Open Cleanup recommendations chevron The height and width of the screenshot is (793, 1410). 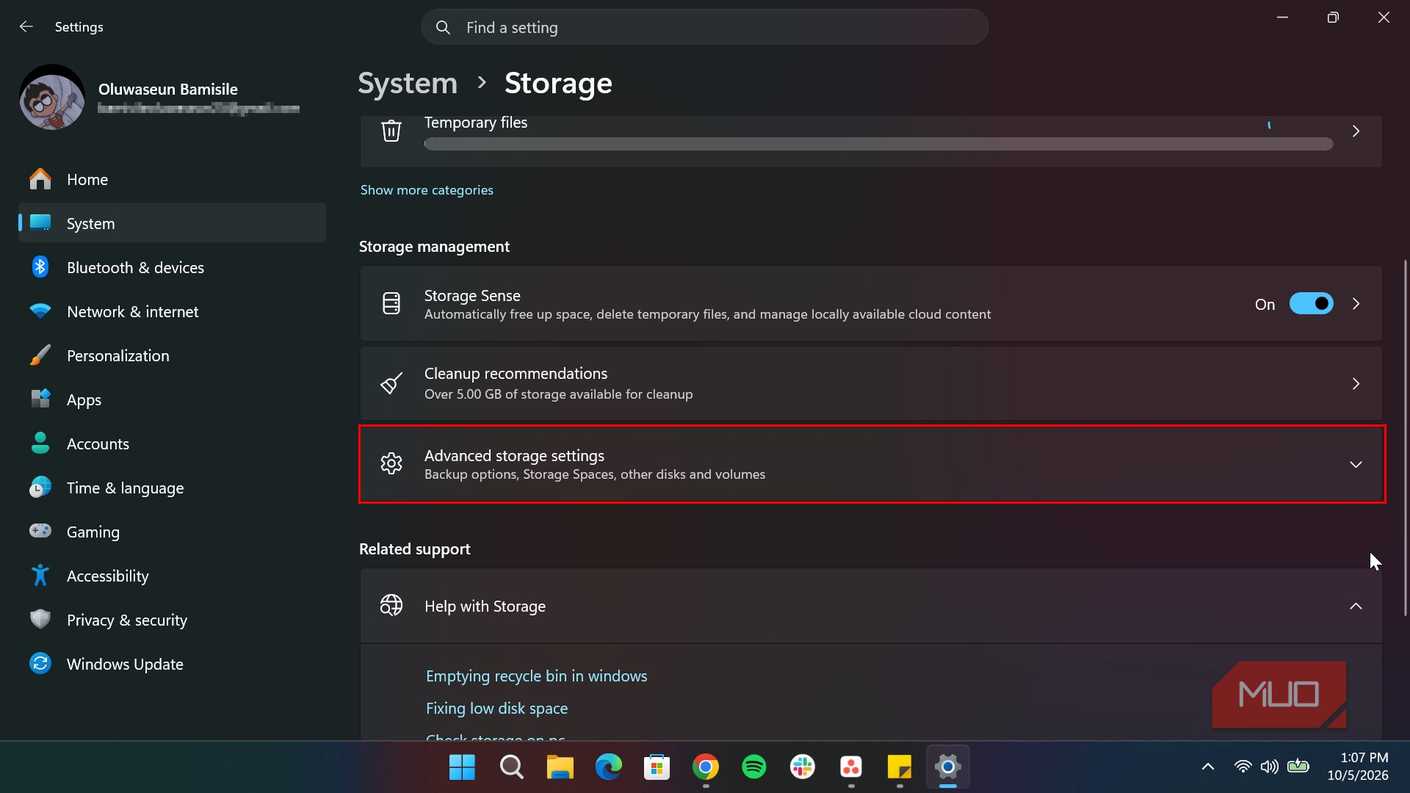(x=1356, y=384)
